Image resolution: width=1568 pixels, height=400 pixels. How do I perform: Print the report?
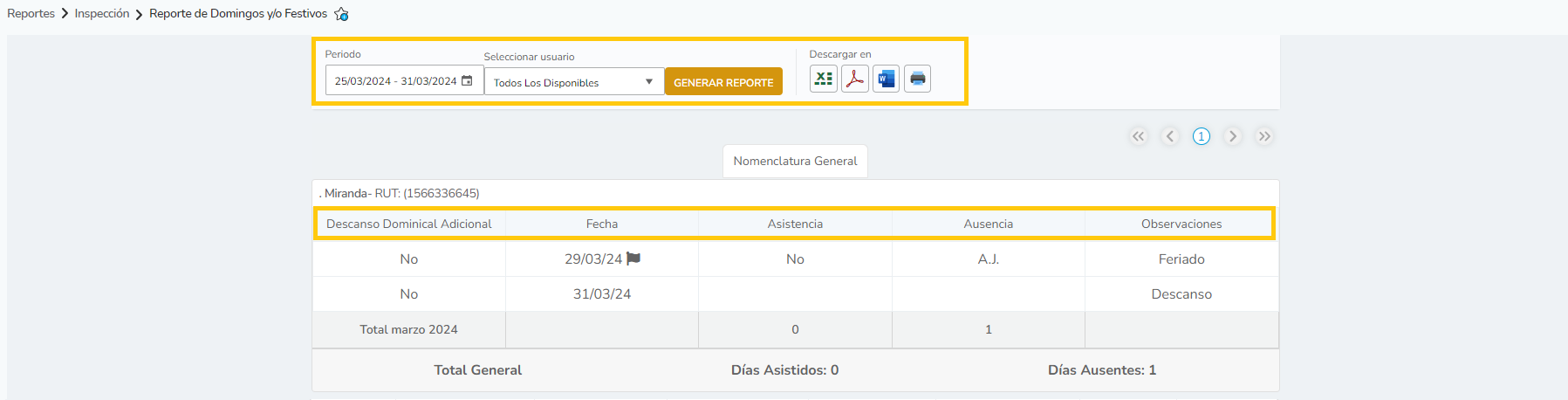point(917,79)
